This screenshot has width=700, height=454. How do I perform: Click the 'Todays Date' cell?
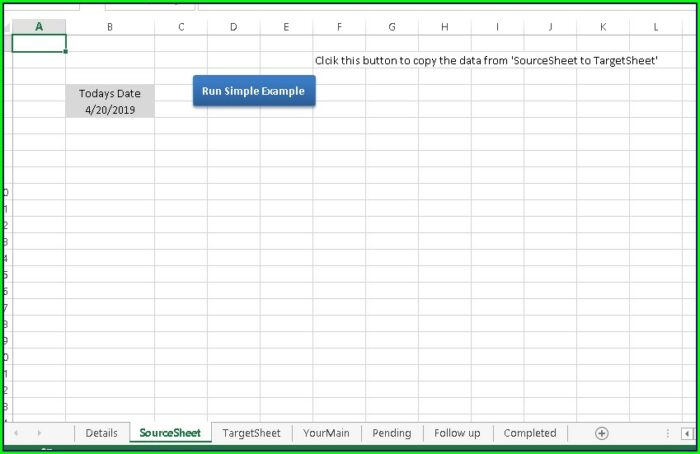coord(110,93)
